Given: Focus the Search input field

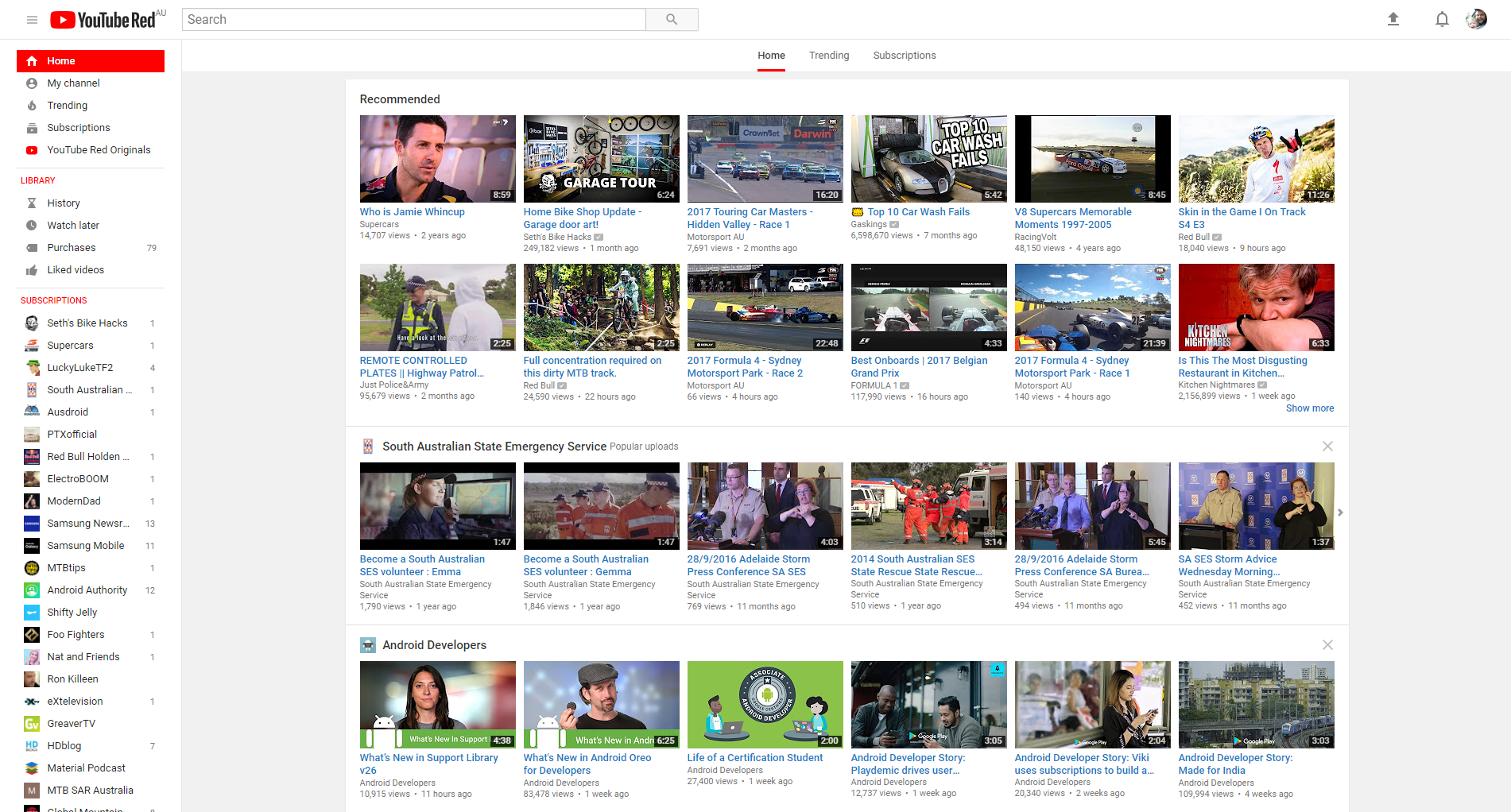Looking at the screenshot, I should [414, 20].
